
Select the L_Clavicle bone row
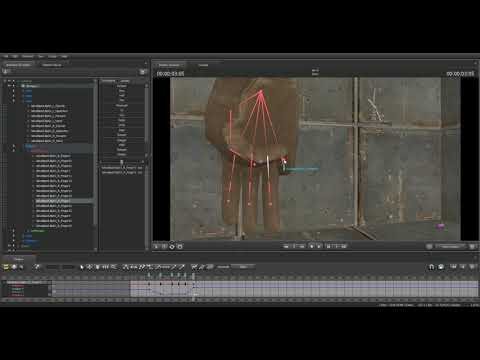pyautogui.click(x=47, y=106)
